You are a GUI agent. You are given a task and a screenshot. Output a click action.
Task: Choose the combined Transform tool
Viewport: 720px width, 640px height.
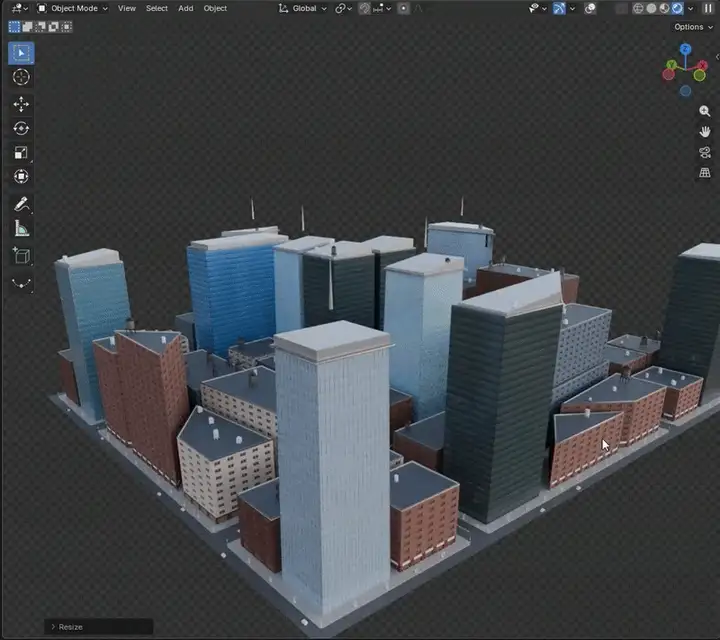point(21,176)
